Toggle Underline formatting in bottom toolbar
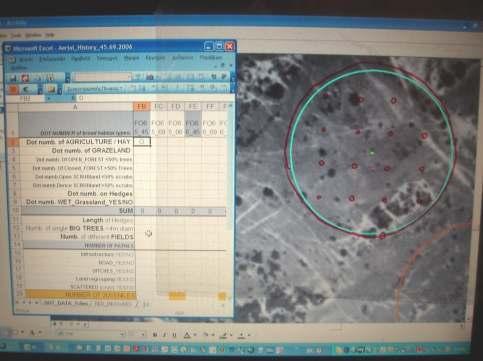The width and height of the screenshot is (483, 361). [x=174, y=335]
